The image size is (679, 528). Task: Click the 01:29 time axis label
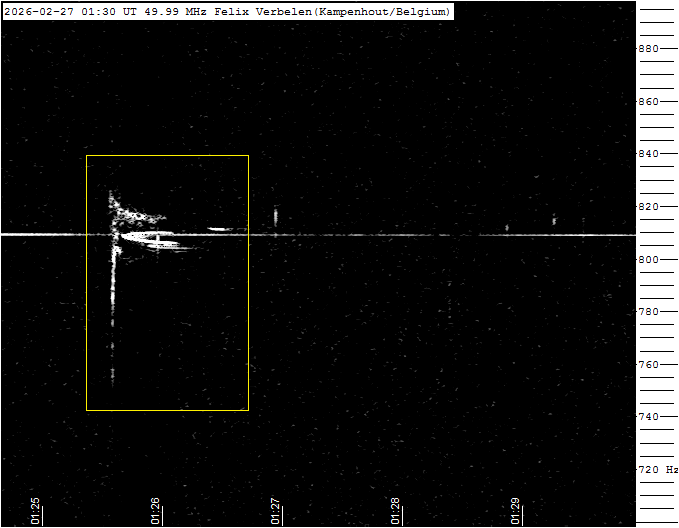tap(515, 510)
